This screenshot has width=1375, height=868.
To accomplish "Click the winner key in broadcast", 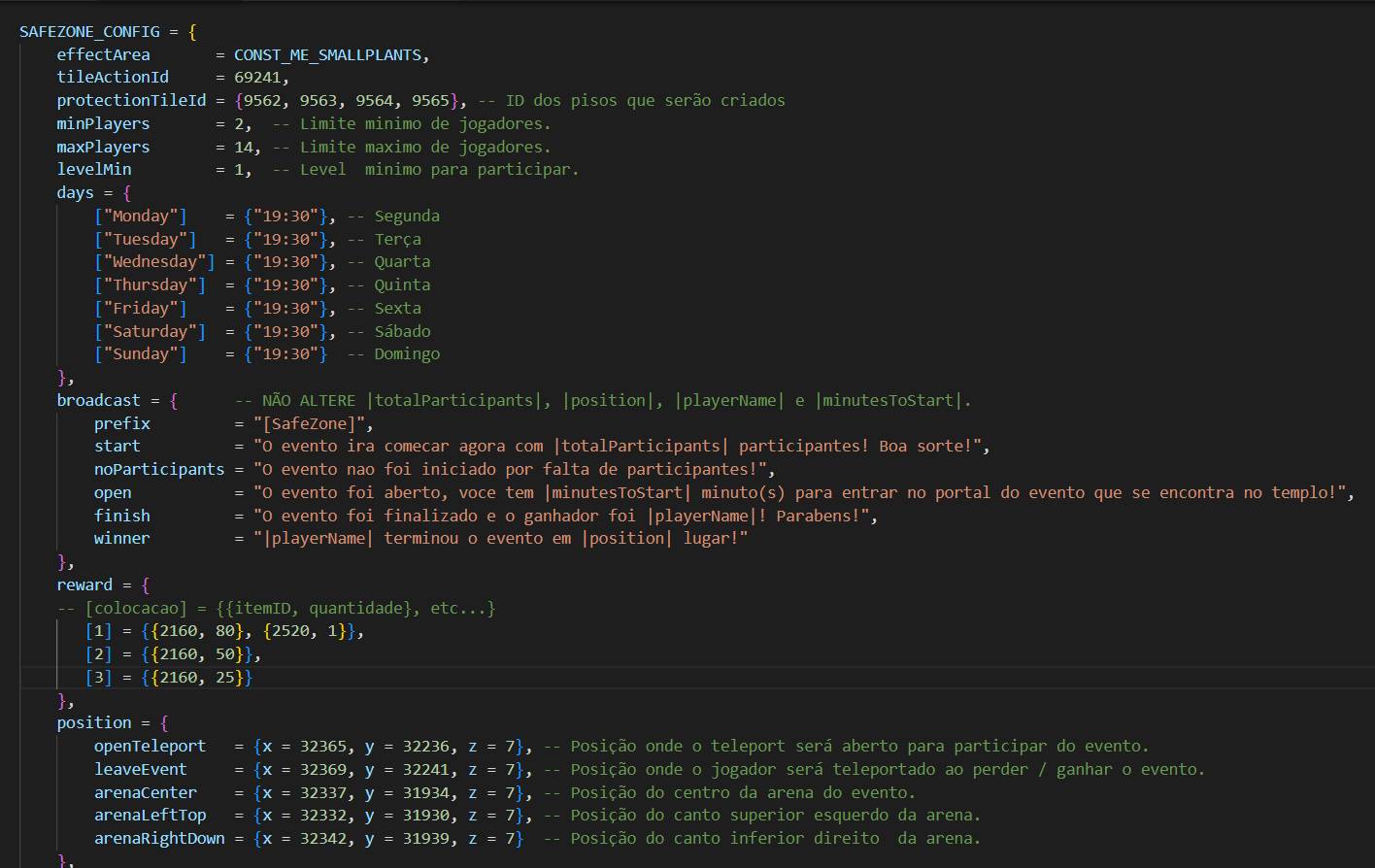I will [122, 539].
